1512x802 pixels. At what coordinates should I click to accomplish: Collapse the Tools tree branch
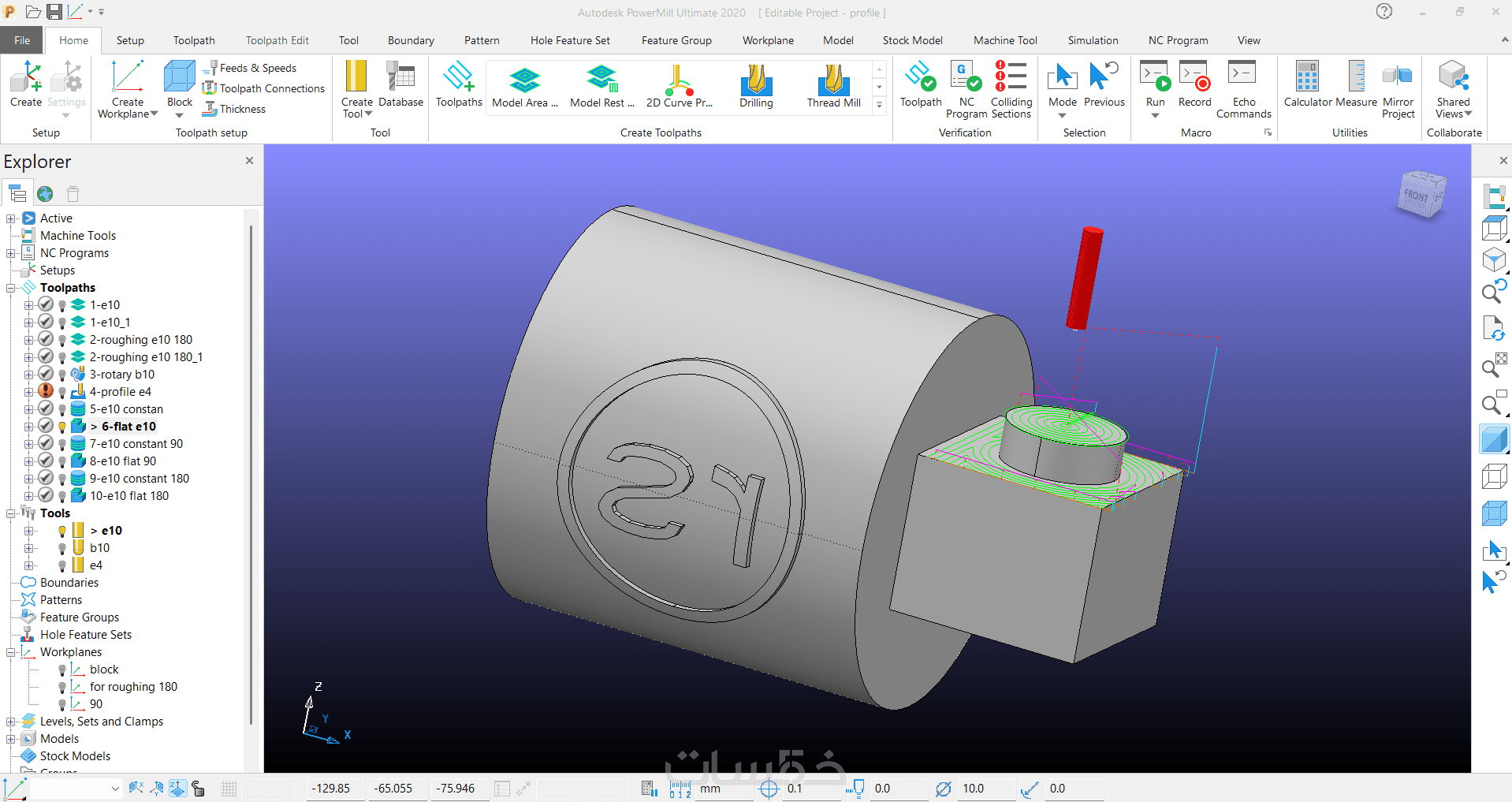[11, 513]
